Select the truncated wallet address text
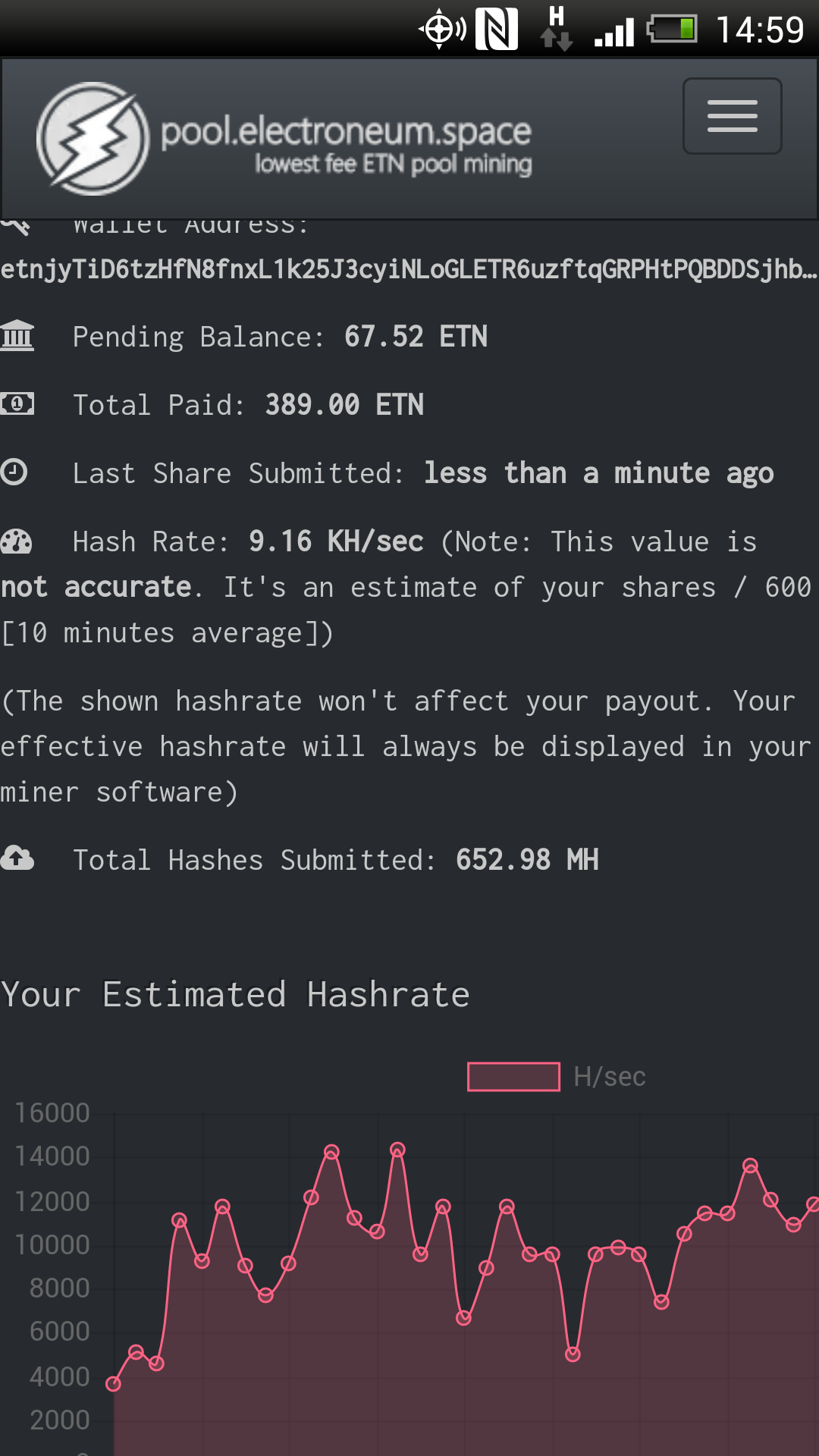The width and height of the screenshot is (819, 1456). coord(409,269)
